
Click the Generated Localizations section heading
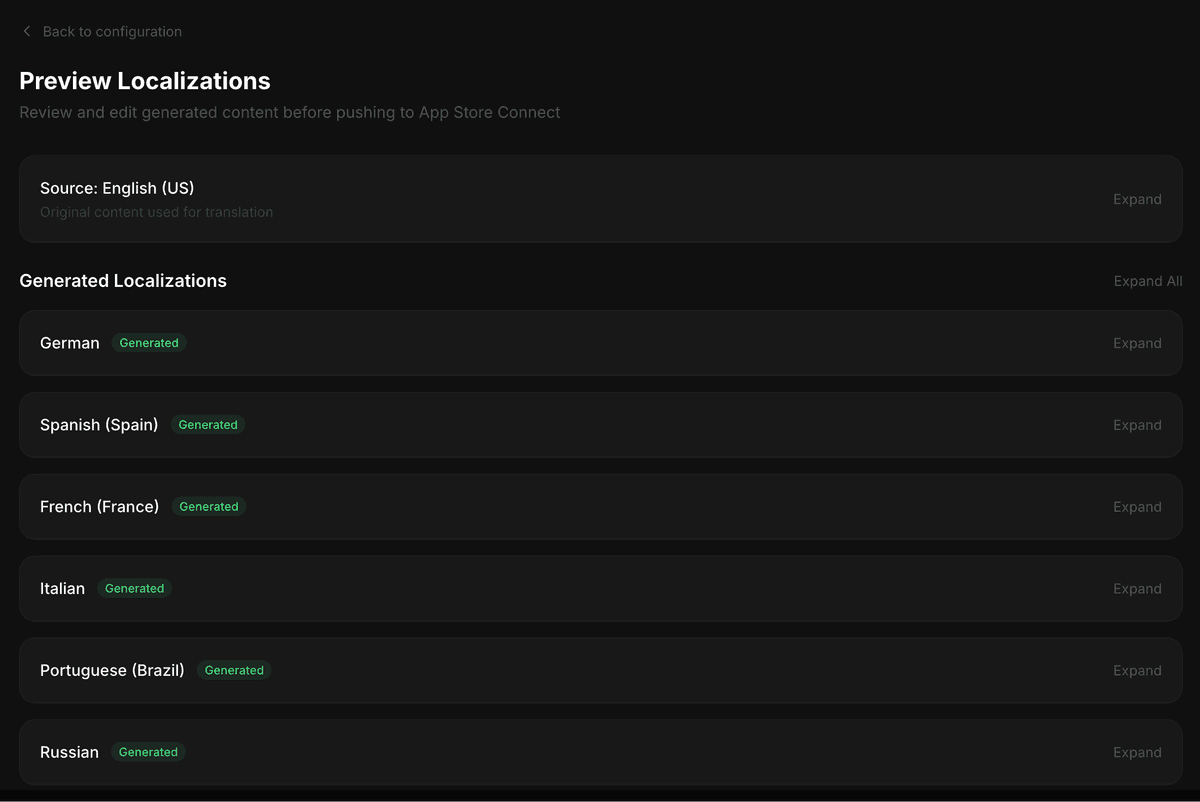click(x=123, y=281)
